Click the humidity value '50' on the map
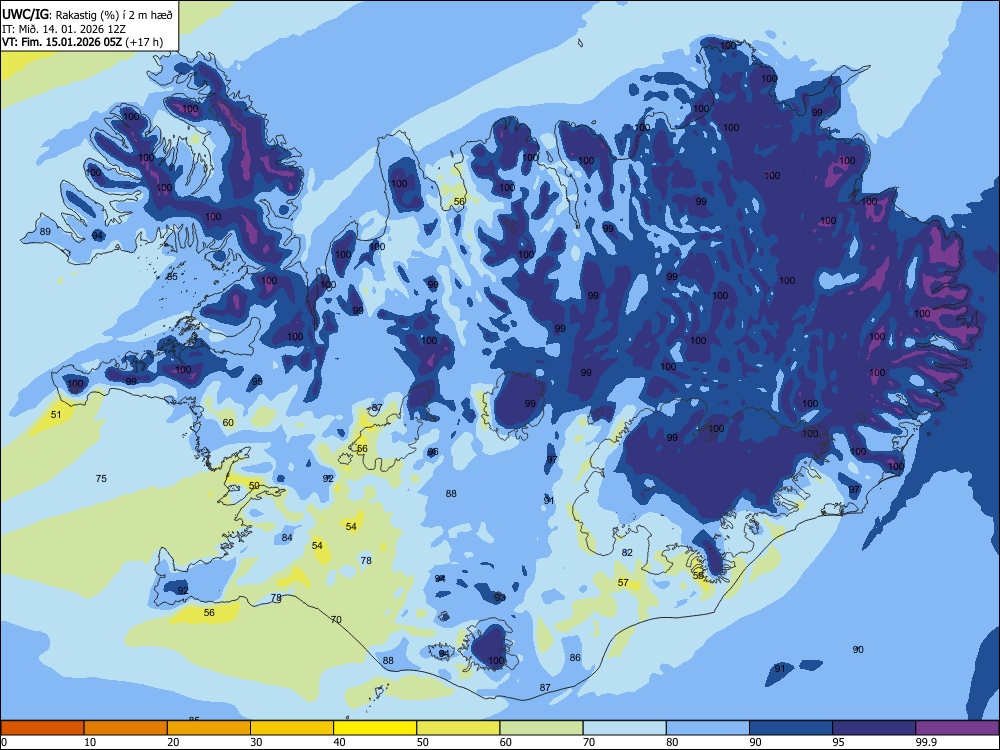Image resolution: width=1000 pixels, height=750 pixels. tap(254, 486)
